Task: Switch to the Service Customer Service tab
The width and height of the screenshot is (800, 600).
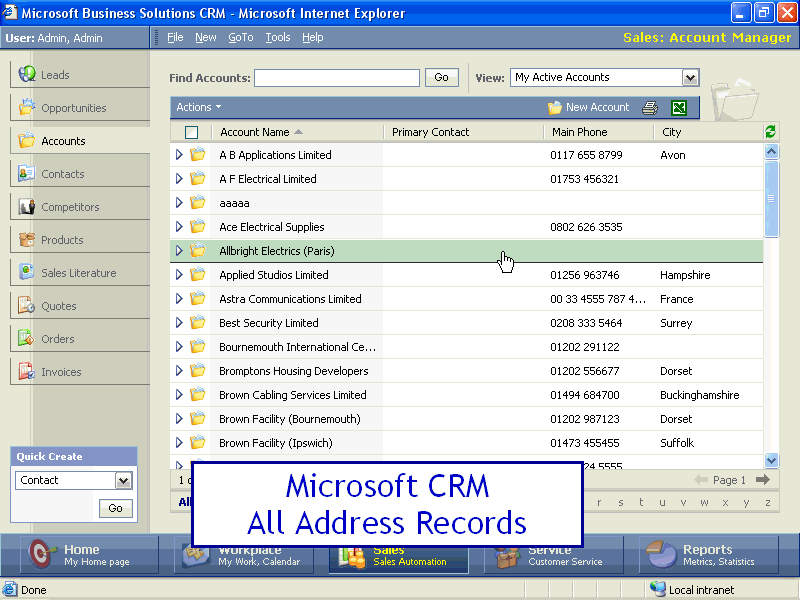Action: [553, 555]
